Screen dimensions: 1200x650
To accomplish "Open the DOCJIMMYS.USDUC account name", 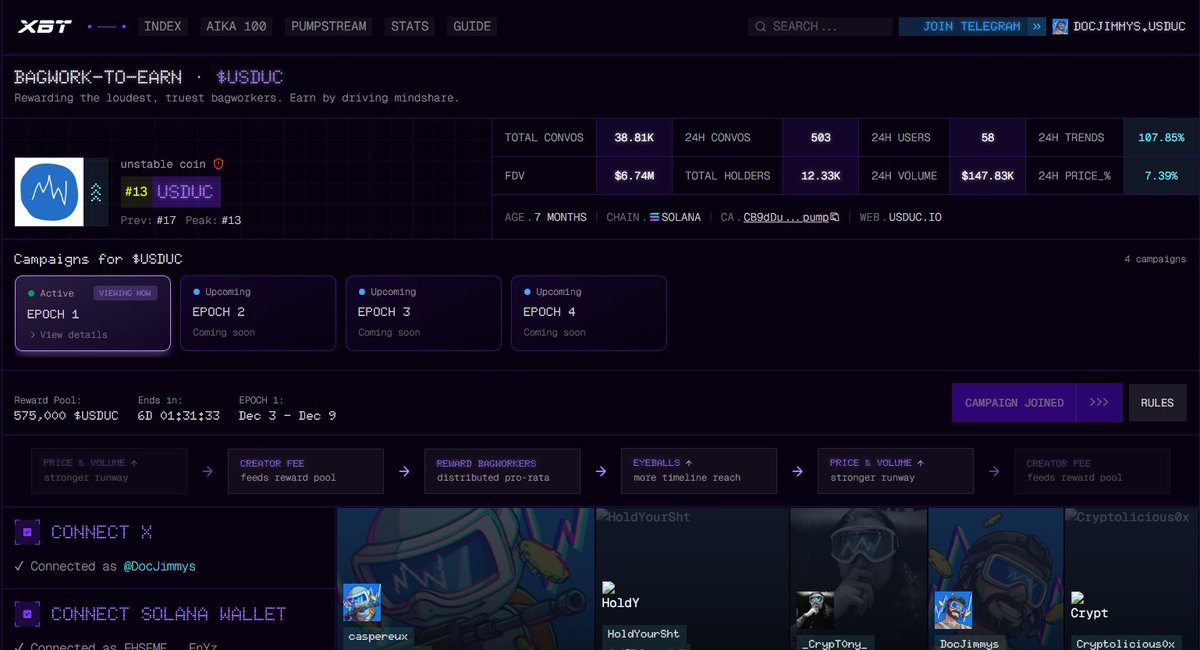I will click(1129, 26).
